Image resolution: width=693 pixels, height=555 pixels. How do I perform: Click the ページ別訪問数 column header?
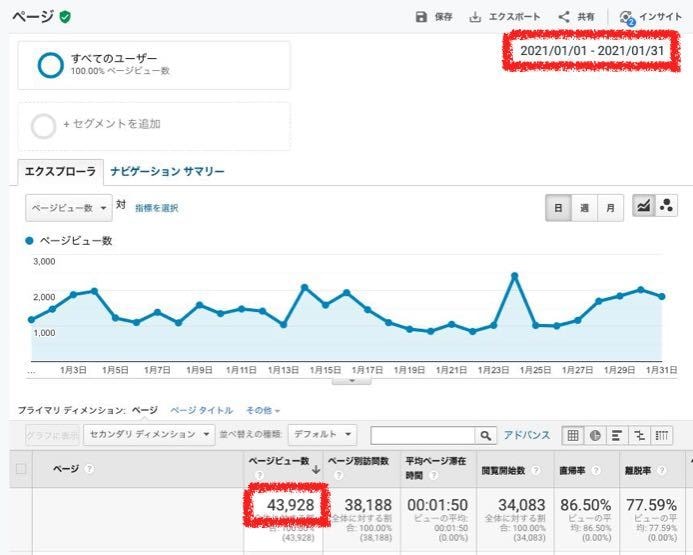[358, 461]
